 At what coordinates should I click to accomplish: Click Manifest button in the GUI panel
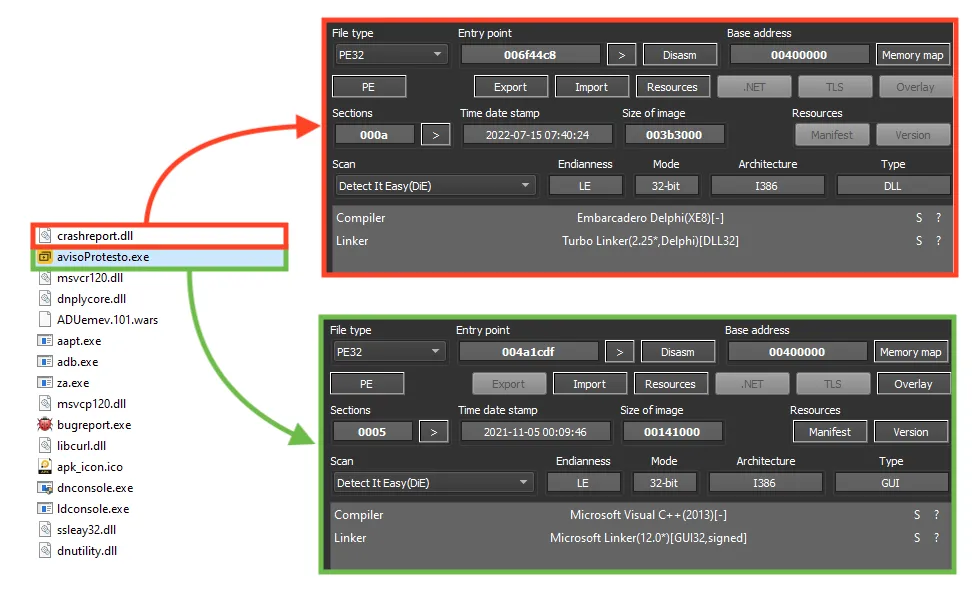pyautogui.click(x=830, y=432)
